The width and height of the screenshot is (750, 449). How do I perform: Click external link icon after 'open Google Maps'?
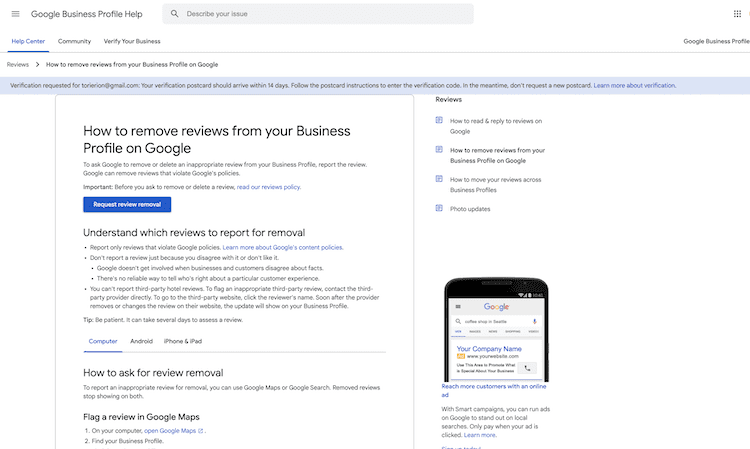pos(200,431)
